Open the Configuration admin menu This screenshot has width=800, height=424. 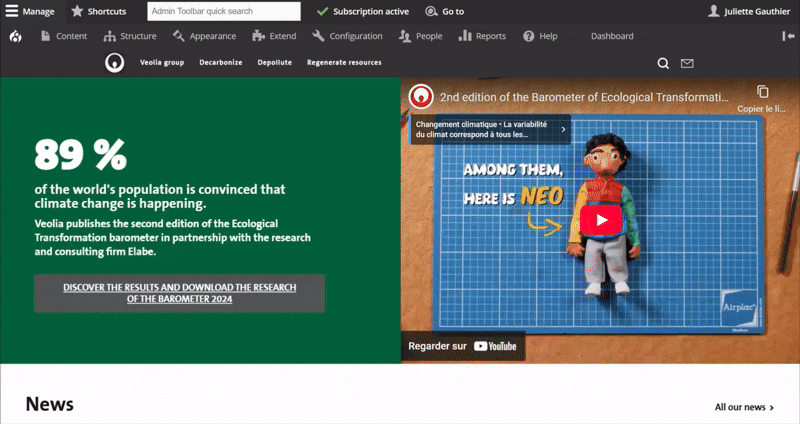coord(347,36)
